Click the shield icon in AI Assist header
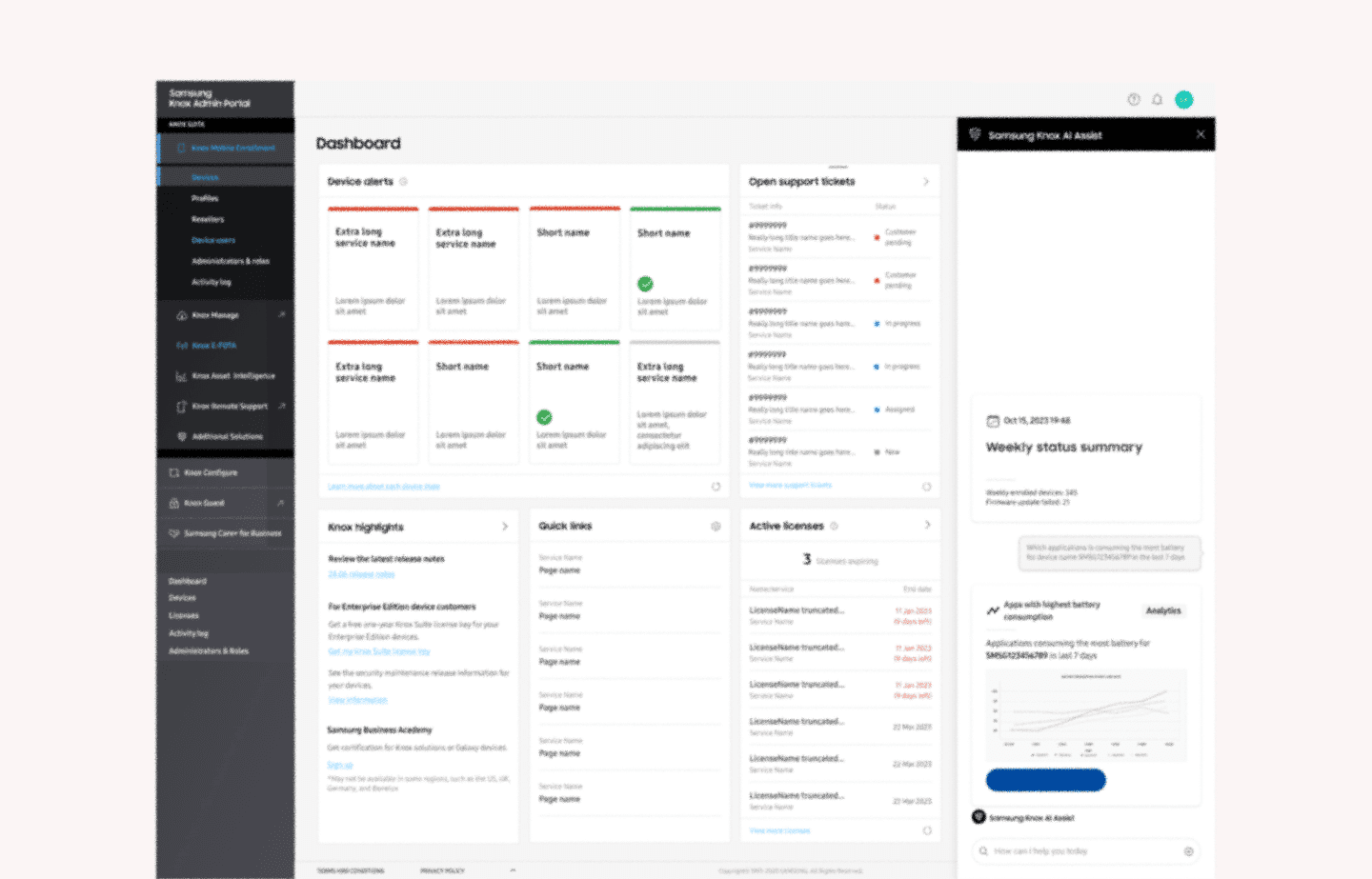Screen dimensions: 1372x879 975,134
